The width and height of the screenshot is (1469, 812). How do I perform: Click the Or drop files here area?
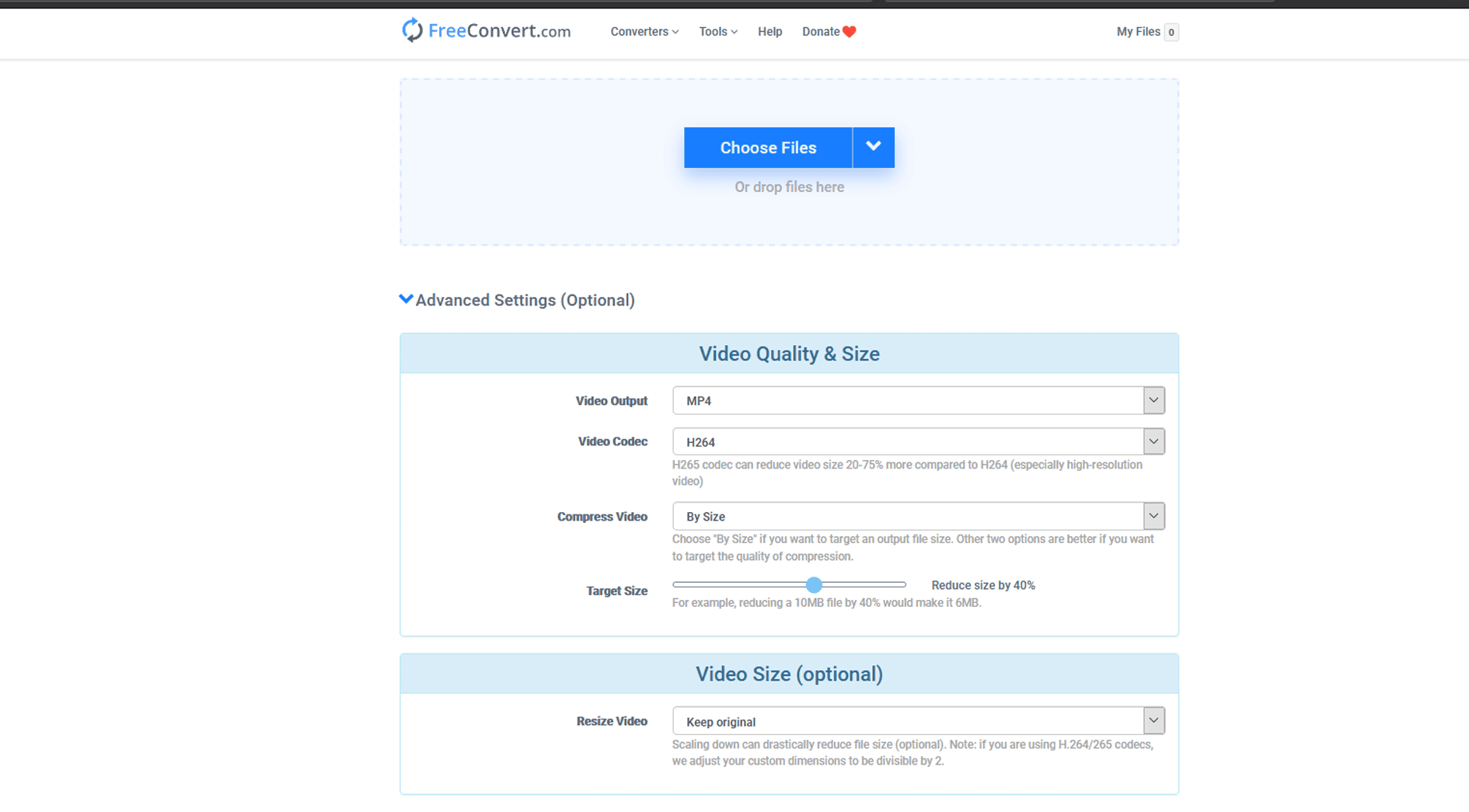[x=789, y=186]
